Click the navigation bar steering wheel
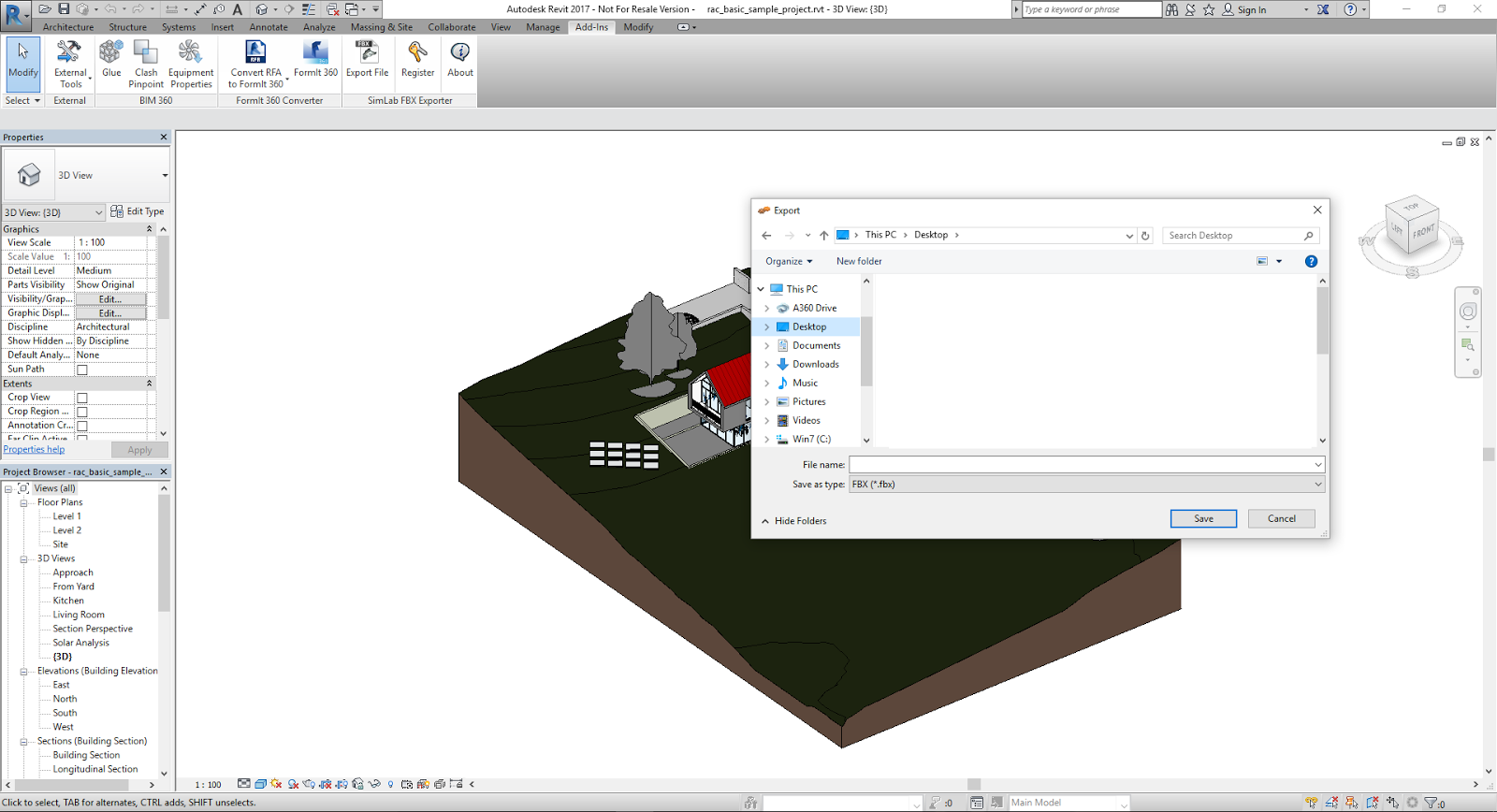This screenshot has width=1497, height=812. 1468,312
